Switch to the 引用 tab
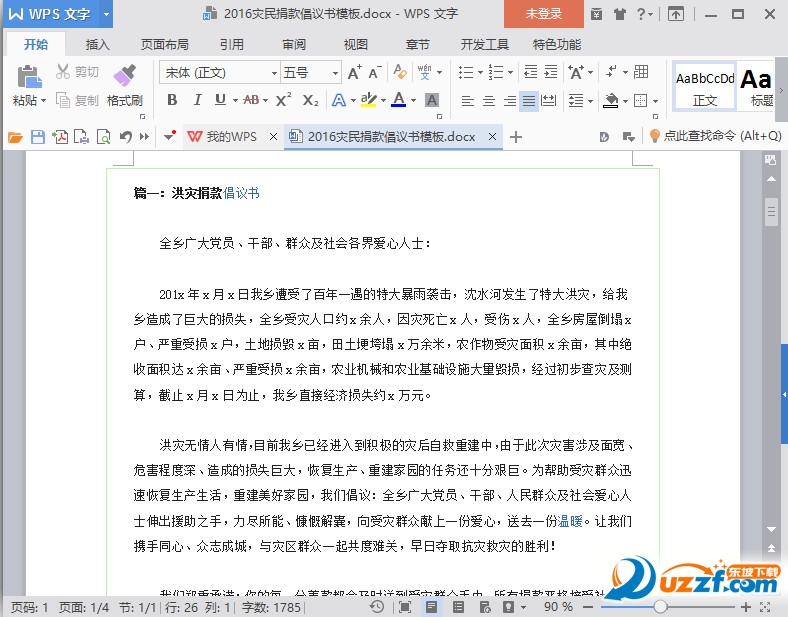The image size is (788, 617). tap(232, 45)
